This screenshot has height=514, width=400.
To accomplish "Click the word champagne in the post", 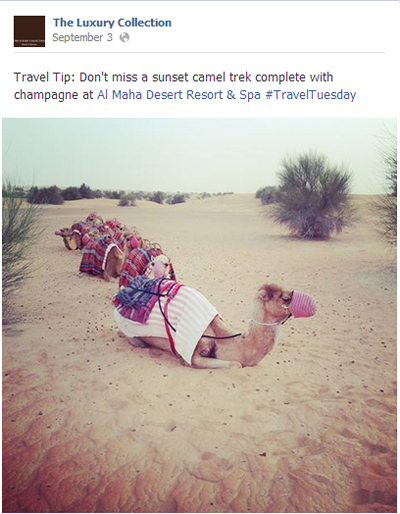I will pos(46,96).
